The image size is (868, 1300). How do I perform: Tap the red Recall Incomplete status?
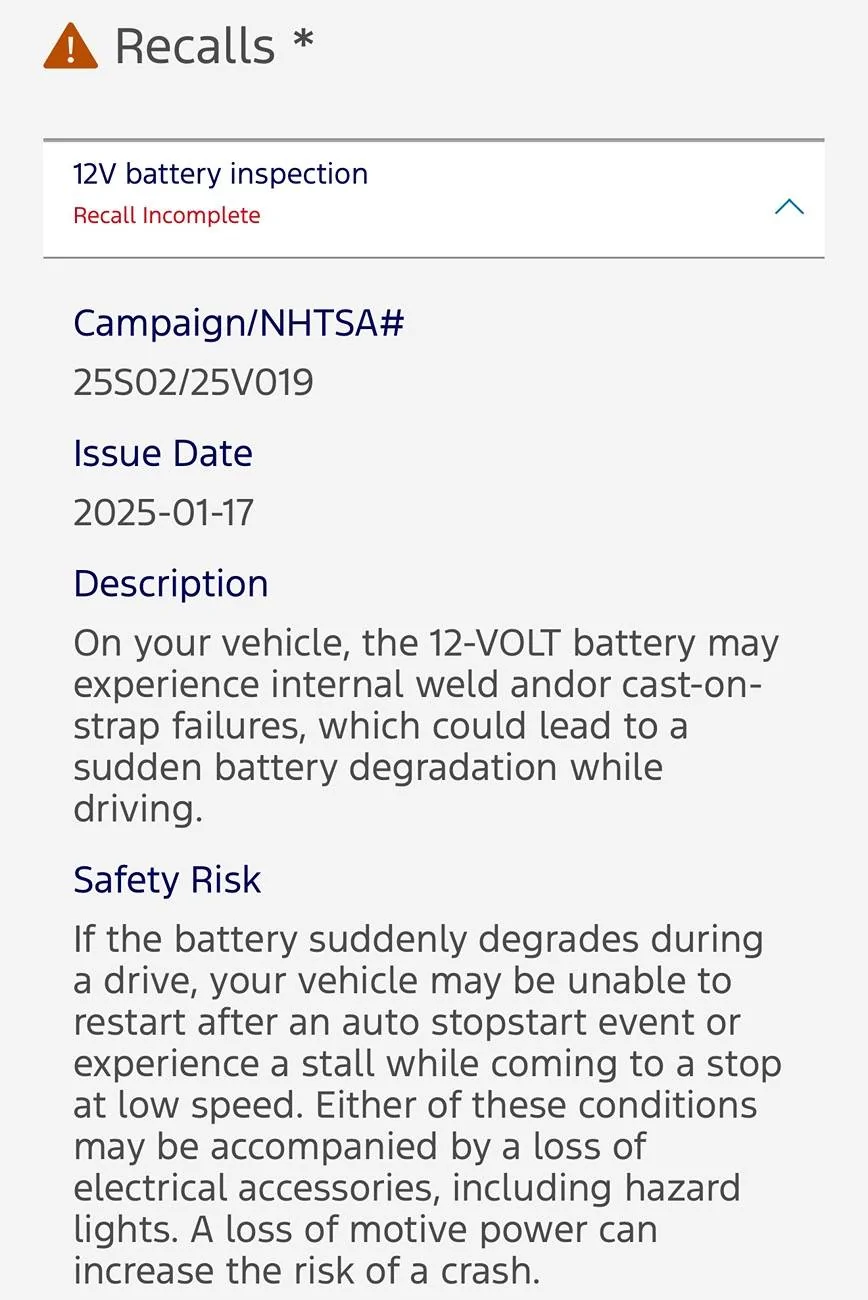coord(166,216)
